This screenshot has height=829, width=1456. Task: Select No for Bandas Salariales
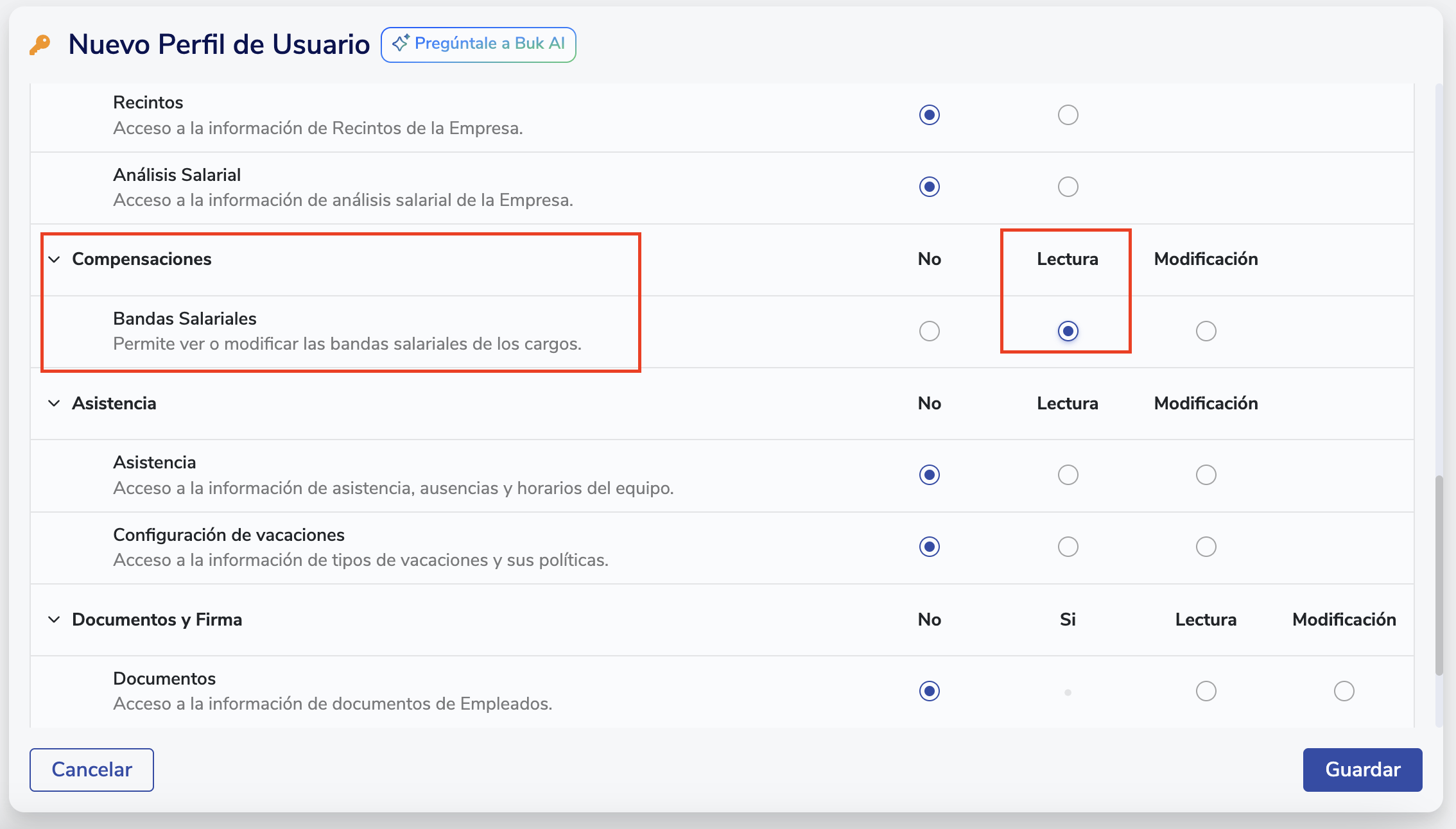point(929,331)
